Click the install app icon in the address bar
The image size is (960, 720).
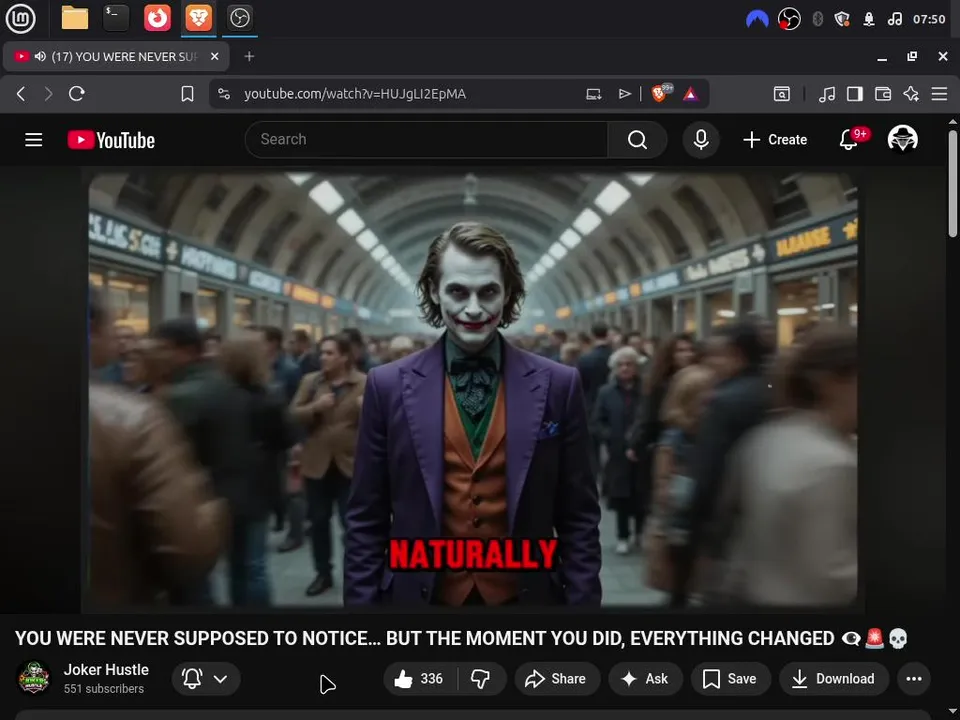pyautogui.click(x=593, y=94)
